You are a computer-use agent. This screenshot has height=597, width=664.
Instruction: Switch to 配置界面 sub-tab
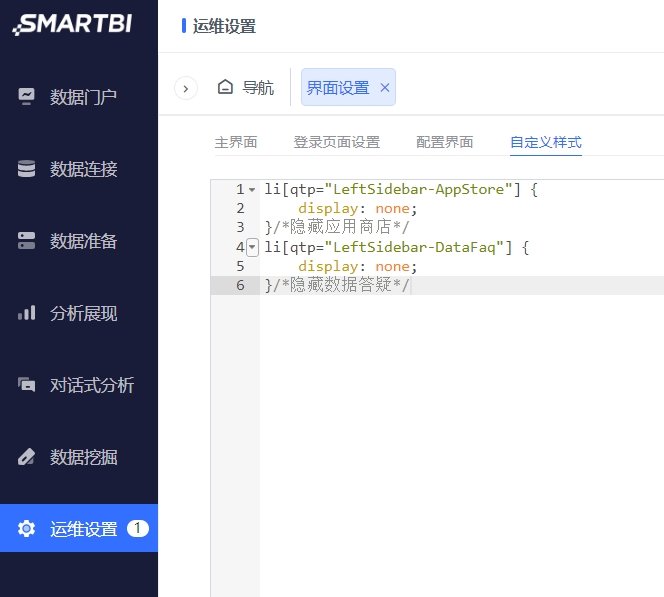445,142
